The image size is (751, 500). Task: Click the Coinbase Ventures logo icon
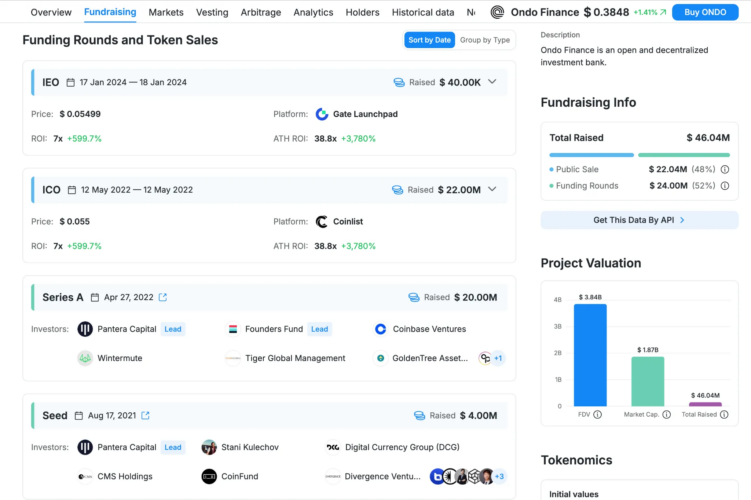tap(380, 329)
